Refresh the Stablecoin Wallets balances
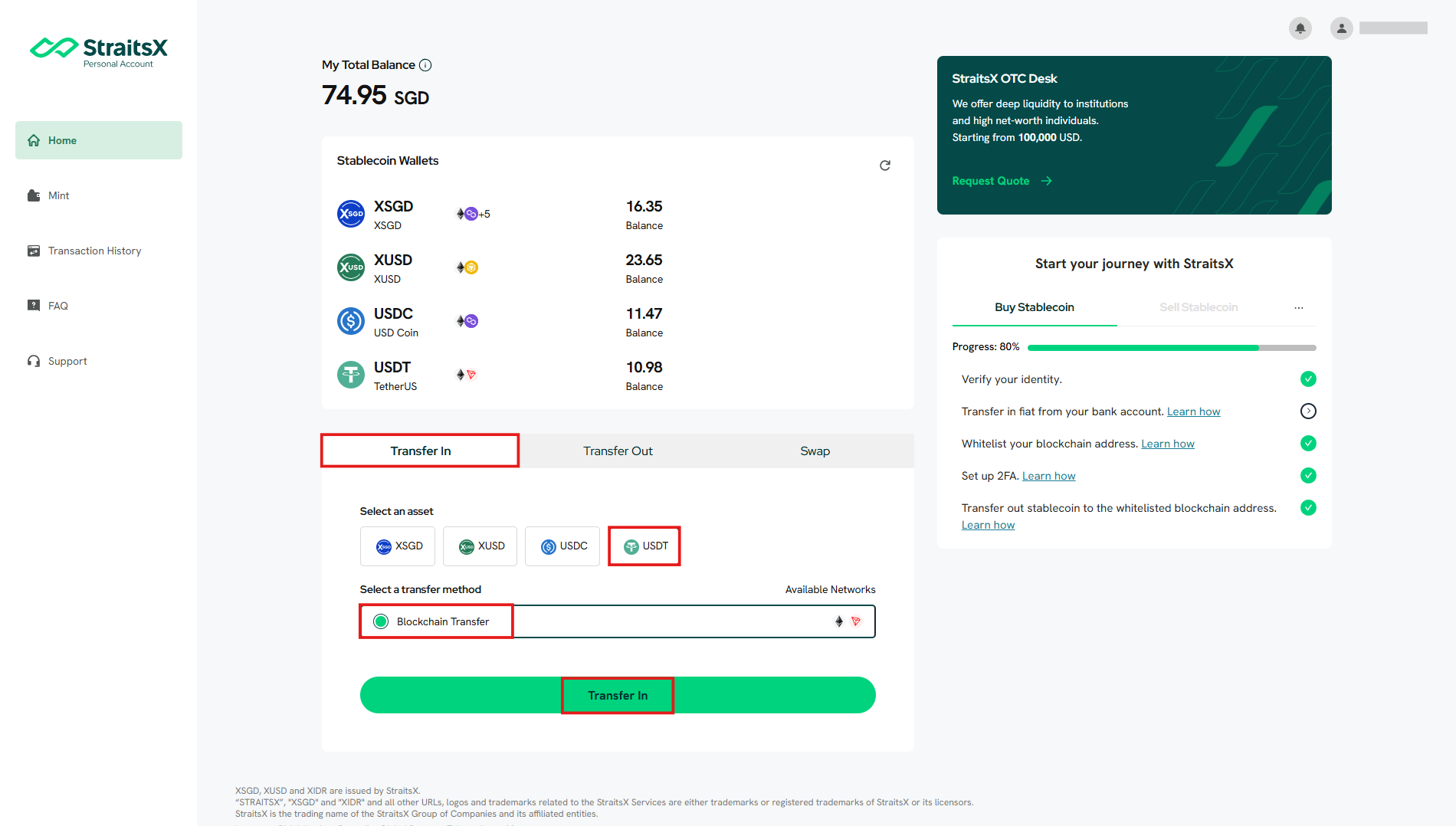 [885, 166]
